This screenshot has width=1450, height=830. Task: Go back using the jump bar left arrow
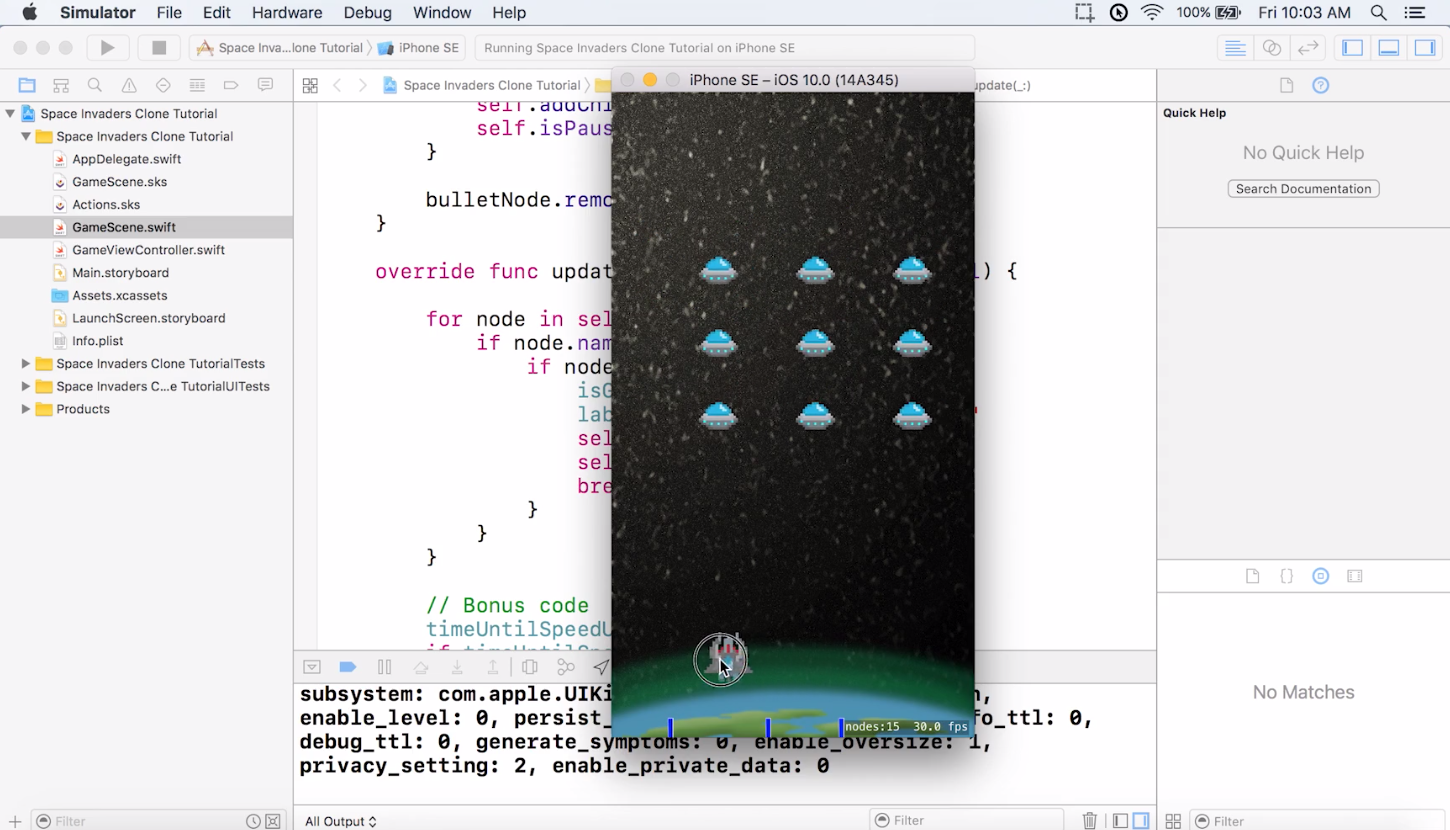point(337,85)
